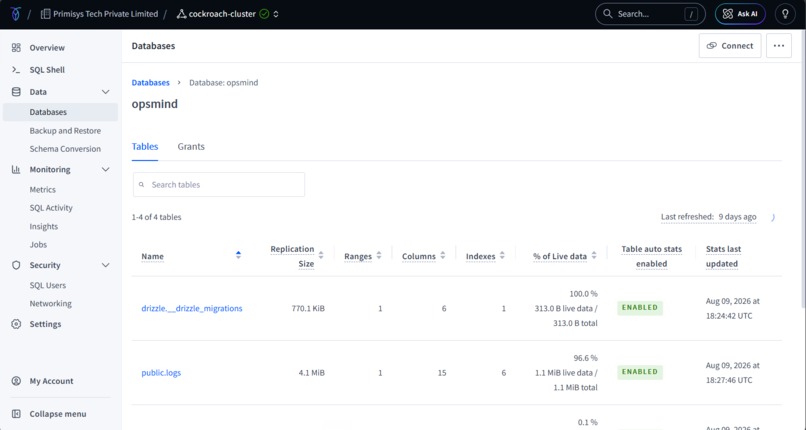Click the Security shield icon
This screenshot has height=430, width=806.
click(16, 265)
